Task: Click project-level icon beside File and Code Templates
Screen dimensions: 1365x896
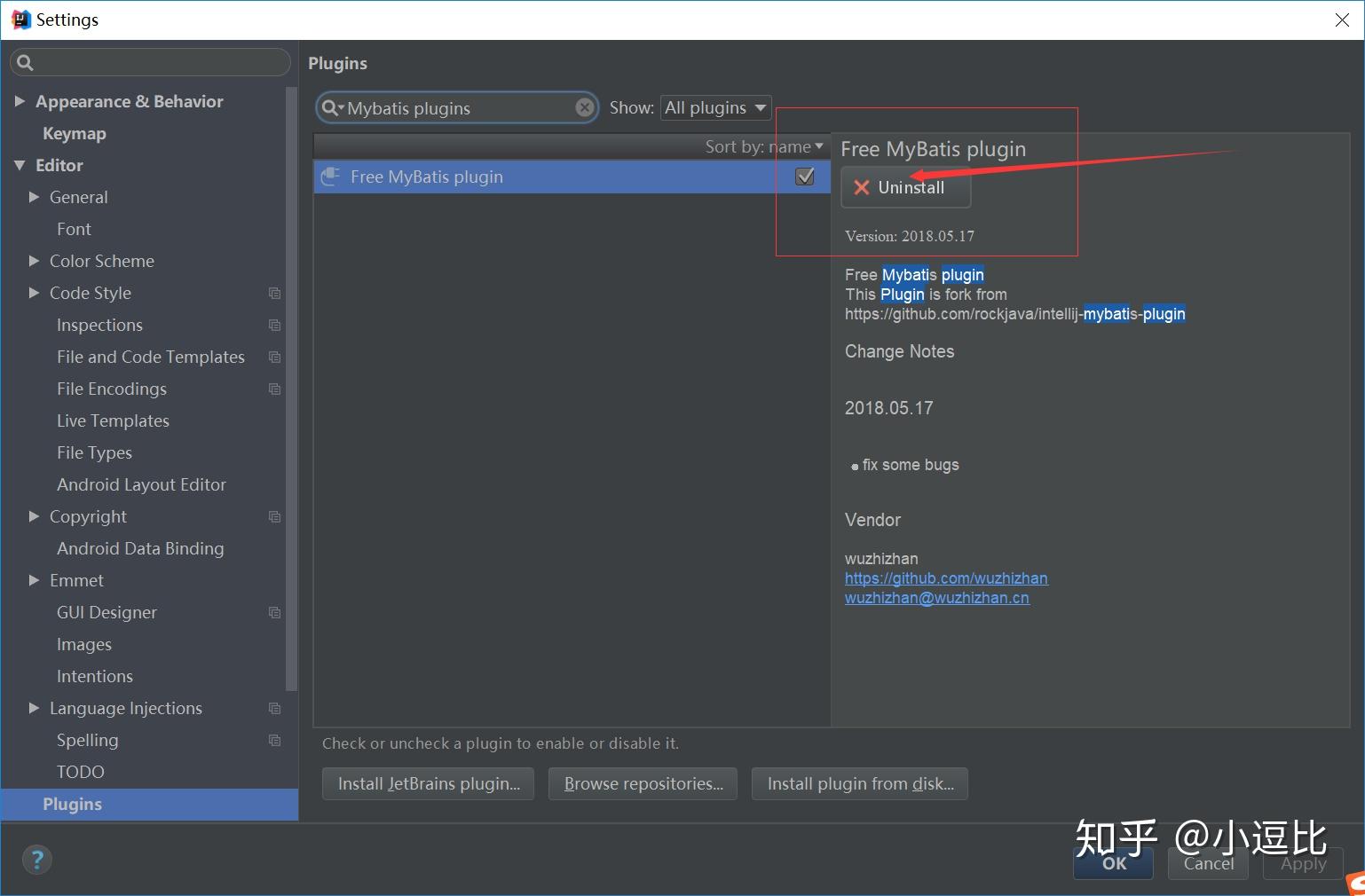Action: (275, 358)
